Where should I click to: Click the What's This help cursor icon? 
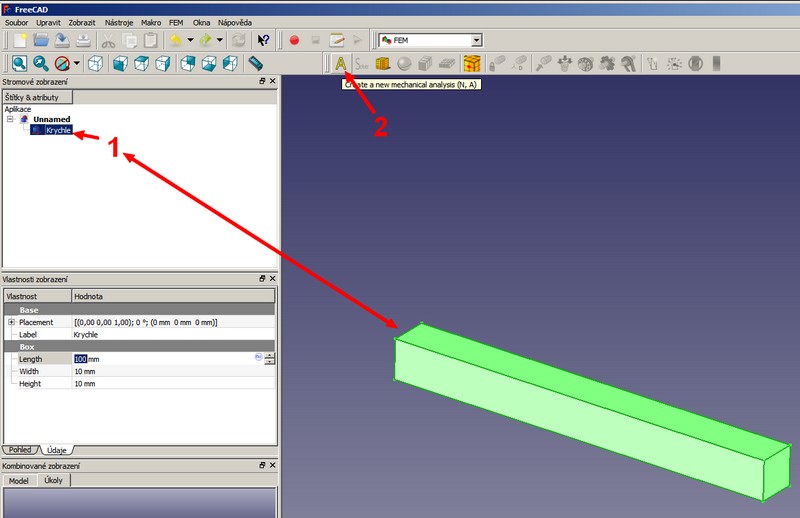pos(263,40)
